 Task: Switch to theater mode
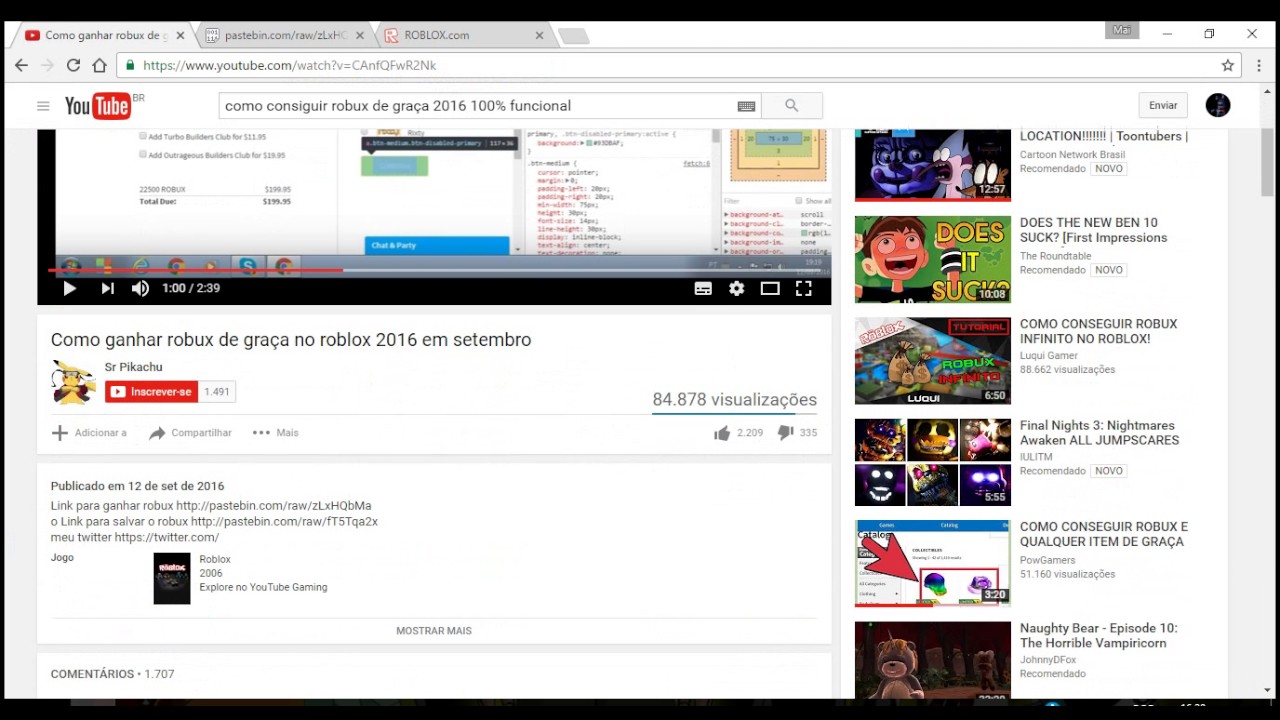point(770,288)
